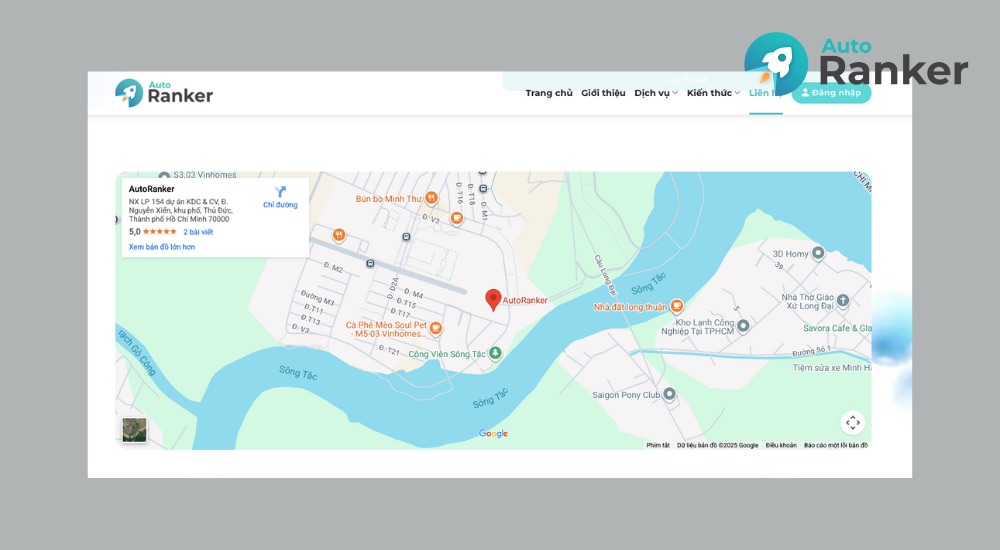Expand the Dịch vụ dropdown

[656, 93]
